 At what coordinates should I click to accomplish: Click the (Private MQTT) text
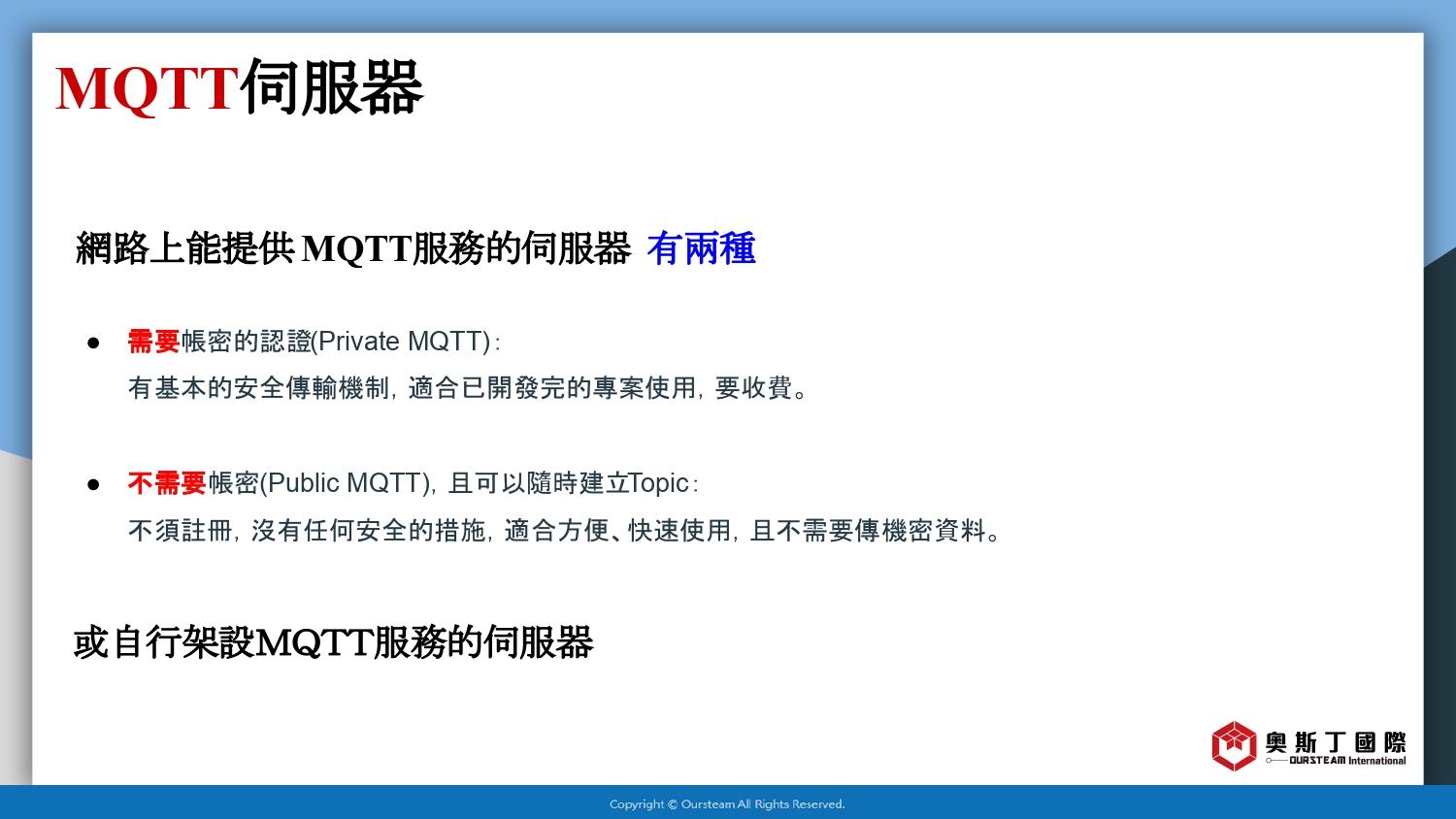(403, 342)
